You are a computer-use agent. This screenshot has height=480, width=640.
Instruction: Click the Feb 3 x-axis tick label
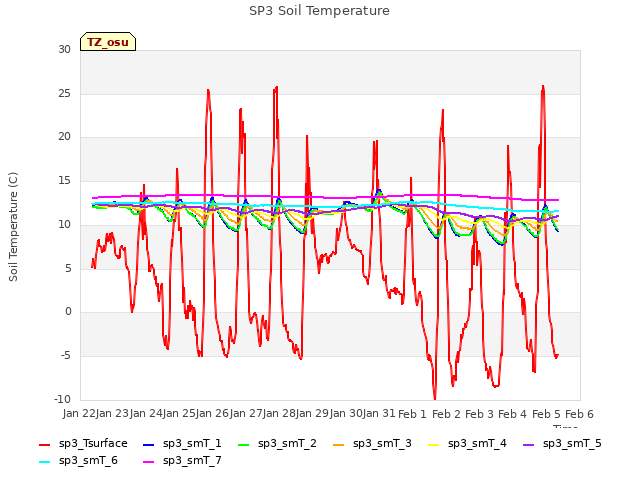pyautogui.click(x=479, y=414)
